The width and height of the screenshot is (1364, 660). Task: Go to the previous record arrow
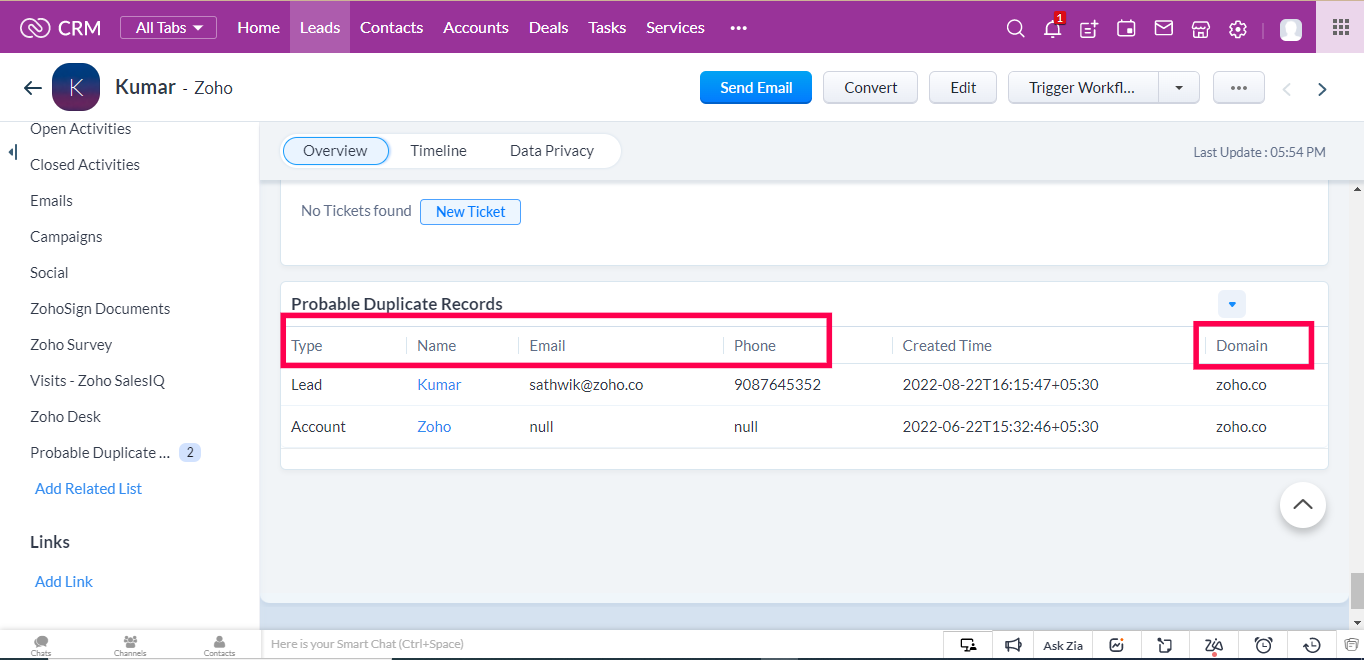(1287, 89)
